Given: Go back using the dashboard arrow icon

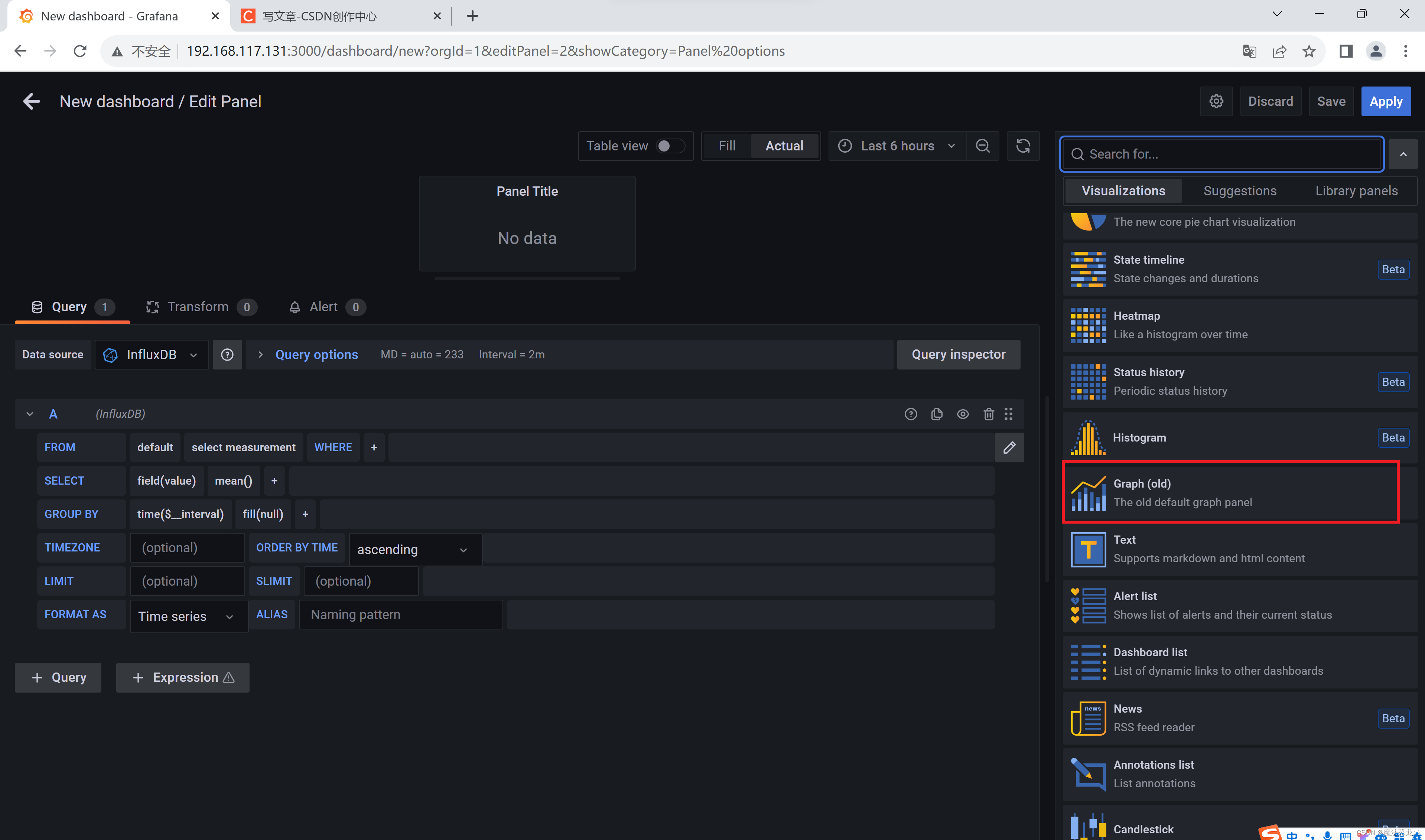Looking at the screenshot, I should coord(31,101).
